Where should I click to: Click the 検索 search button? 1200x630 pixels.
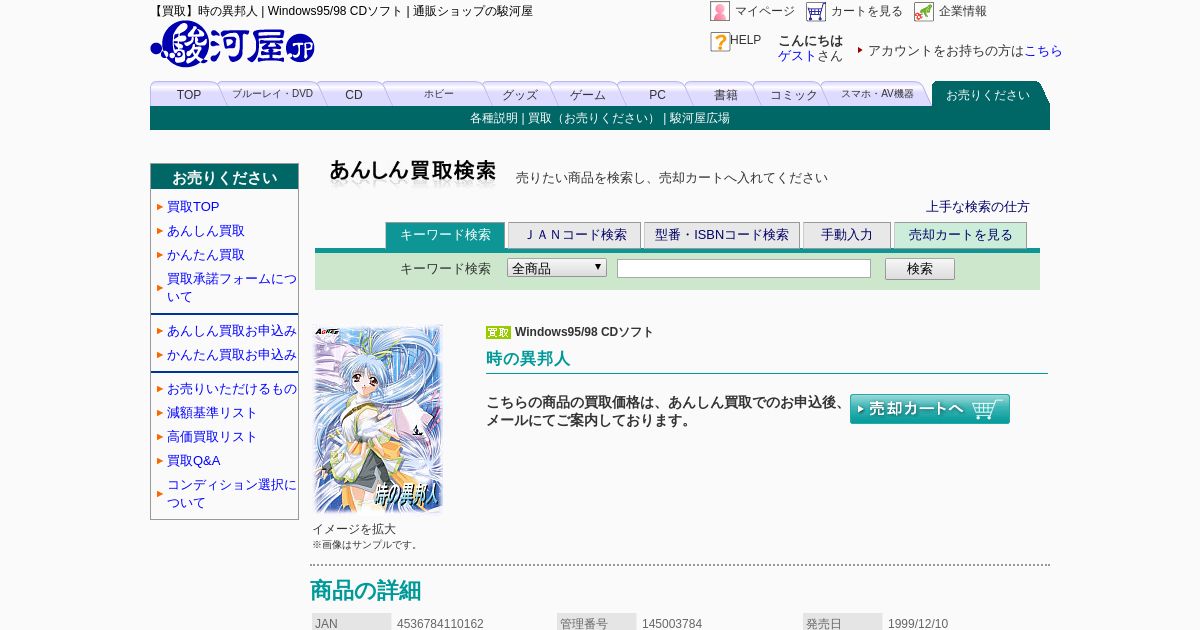tap(920, 269)
